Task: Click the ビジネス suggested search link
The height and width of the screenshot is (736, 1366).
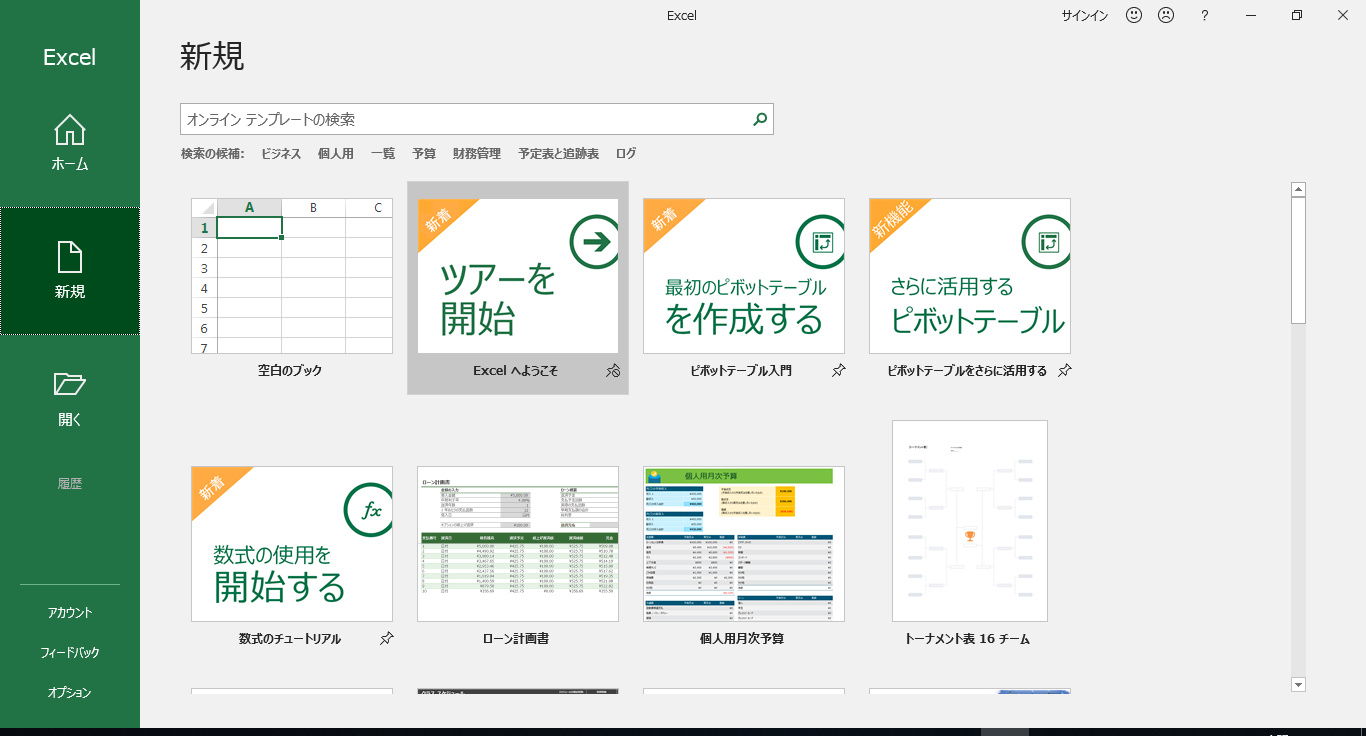Action: [281, 154]
